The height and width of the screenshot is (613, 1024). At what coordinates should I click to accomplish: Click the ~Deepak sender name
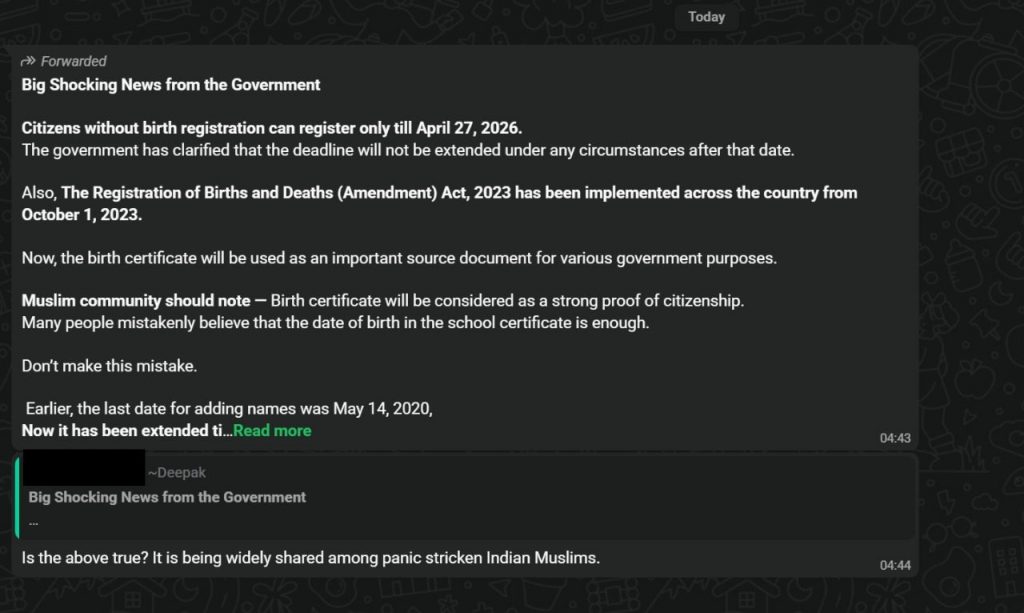pos(177,473)
